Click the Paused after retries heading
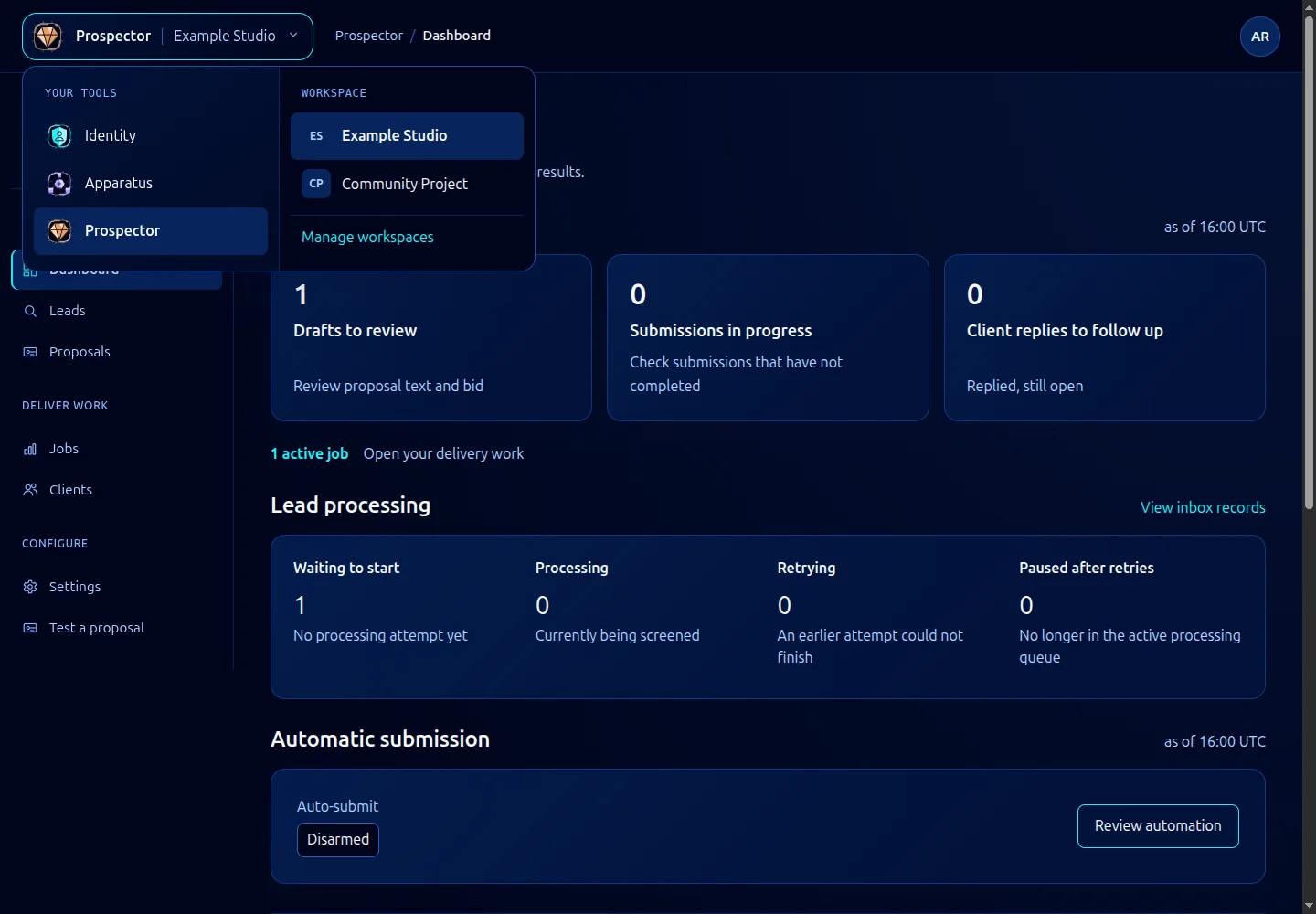 (x=1087, y=568)
